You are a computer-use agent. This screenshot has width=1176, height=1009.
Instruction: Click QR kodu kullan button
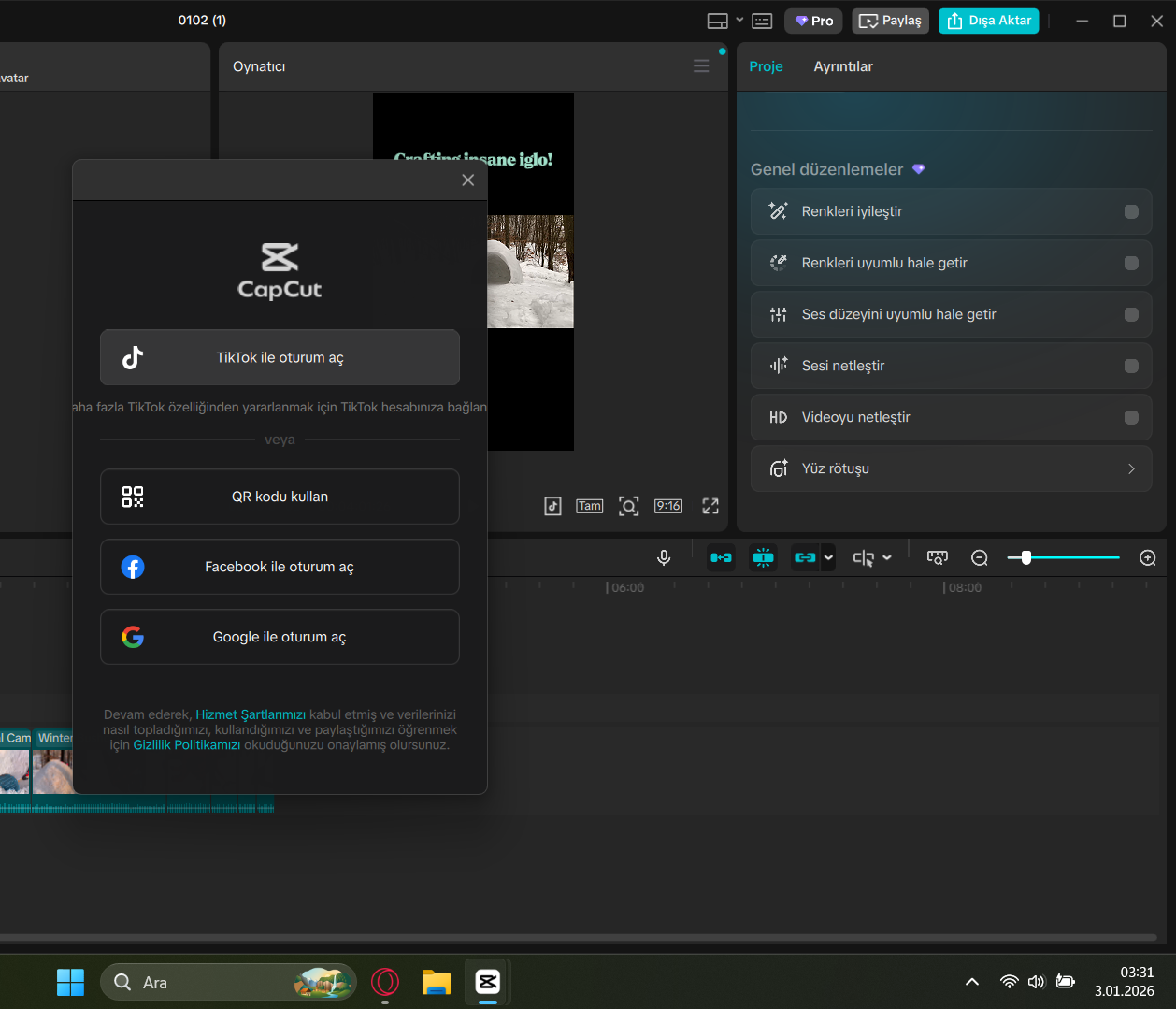[280, 497]
